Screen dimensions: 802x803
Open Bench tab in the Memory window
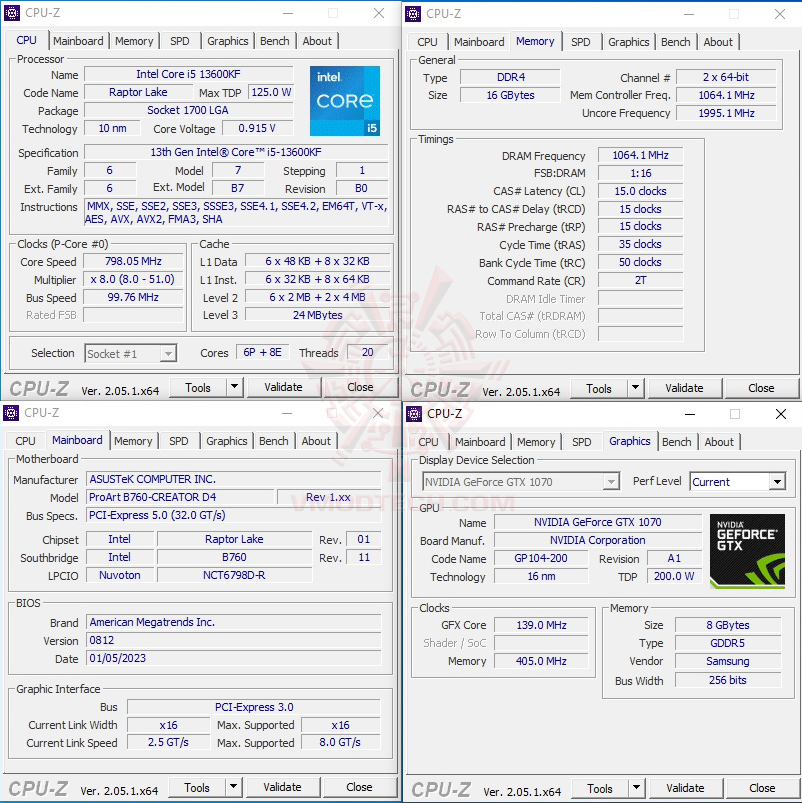(676, 42)
